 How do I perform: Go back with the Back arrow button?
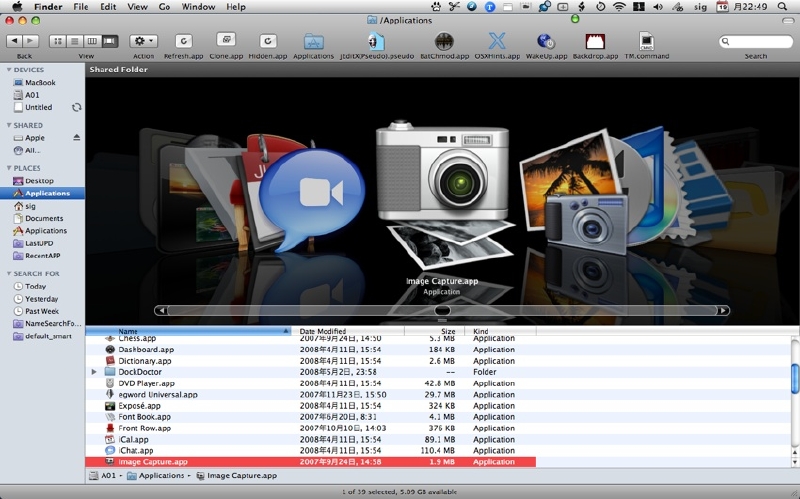pos(14,41)
